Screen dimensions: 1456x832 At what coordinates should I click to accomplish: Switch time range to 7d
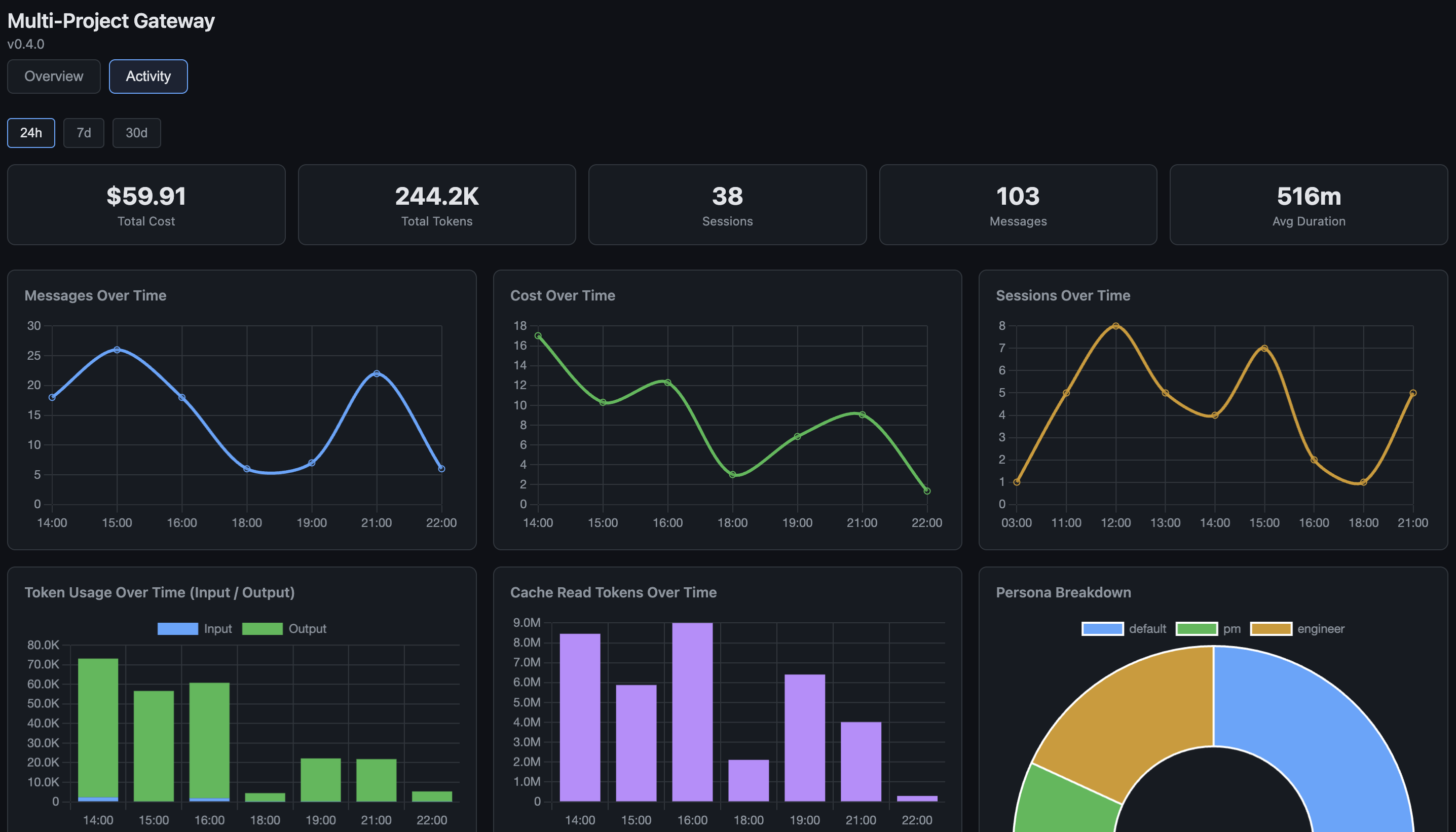84,133
